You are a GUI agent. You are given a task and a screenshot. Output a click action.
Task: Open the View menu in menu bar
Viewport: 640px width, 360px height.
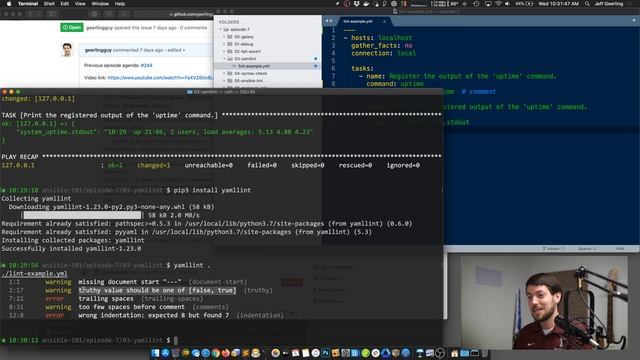(x=80, y=4)
